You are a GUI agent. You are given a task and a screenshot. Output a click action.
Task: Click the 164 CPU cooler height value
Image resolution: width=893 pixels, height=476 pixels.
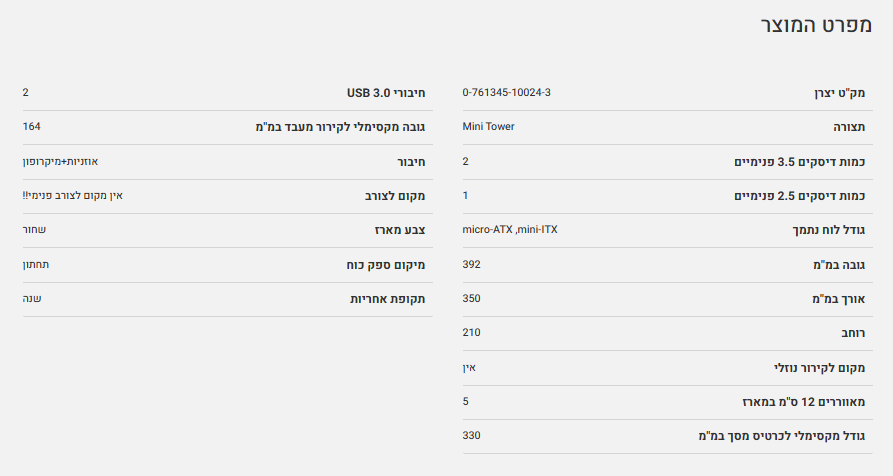[31, 127]
